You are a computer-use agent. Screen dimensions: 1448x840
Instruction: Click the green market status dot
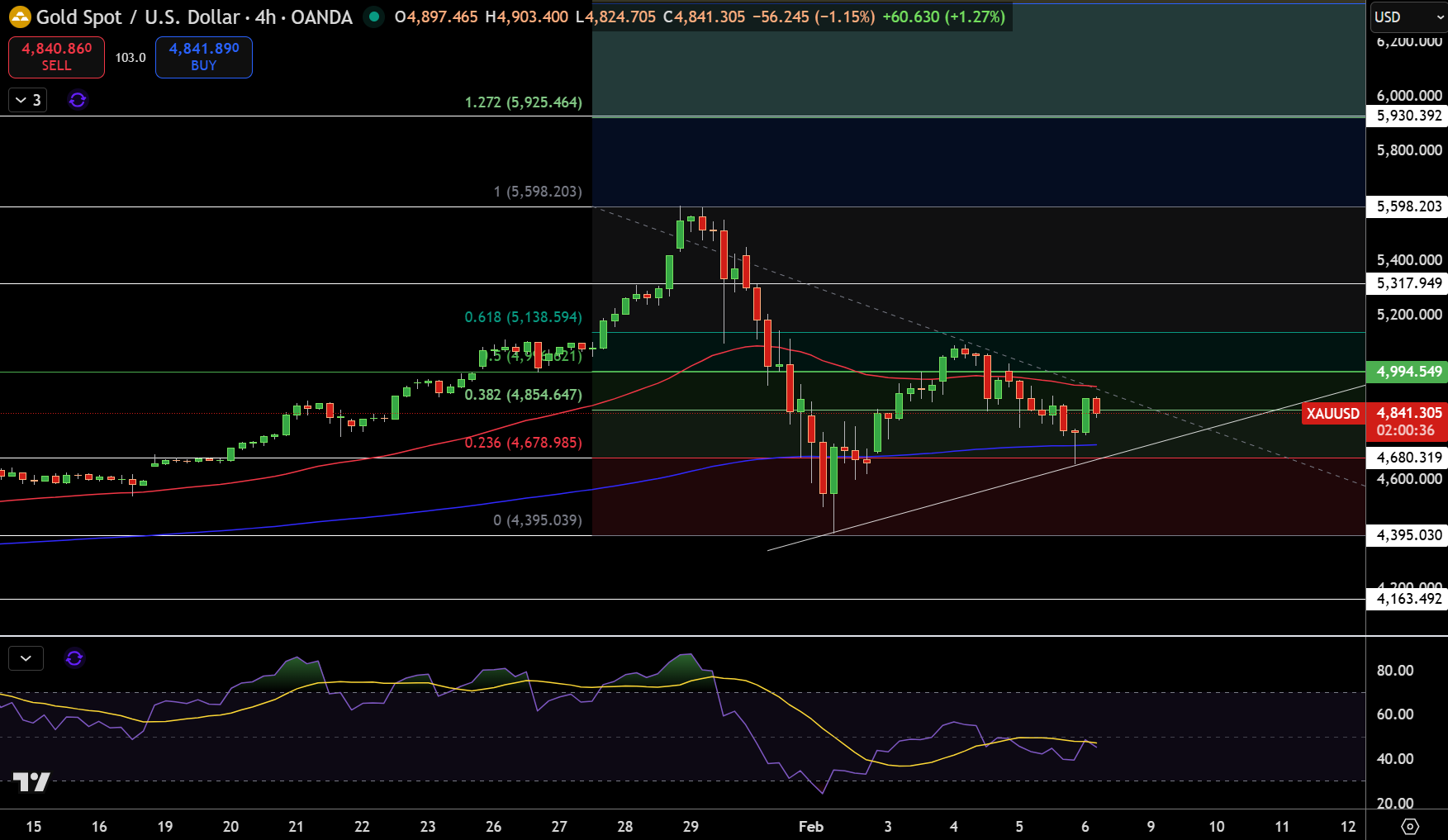click(x=374, y=17)
